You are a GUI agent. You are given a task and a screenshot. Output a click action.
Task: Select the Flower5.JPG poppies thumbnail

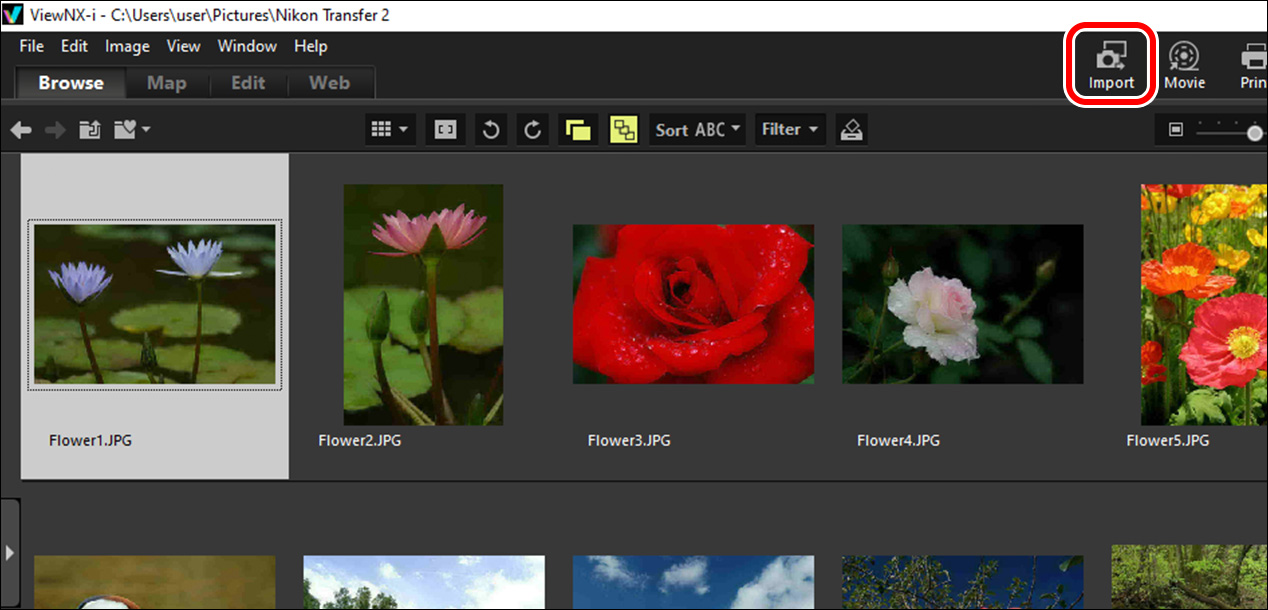click(1204, 304)
